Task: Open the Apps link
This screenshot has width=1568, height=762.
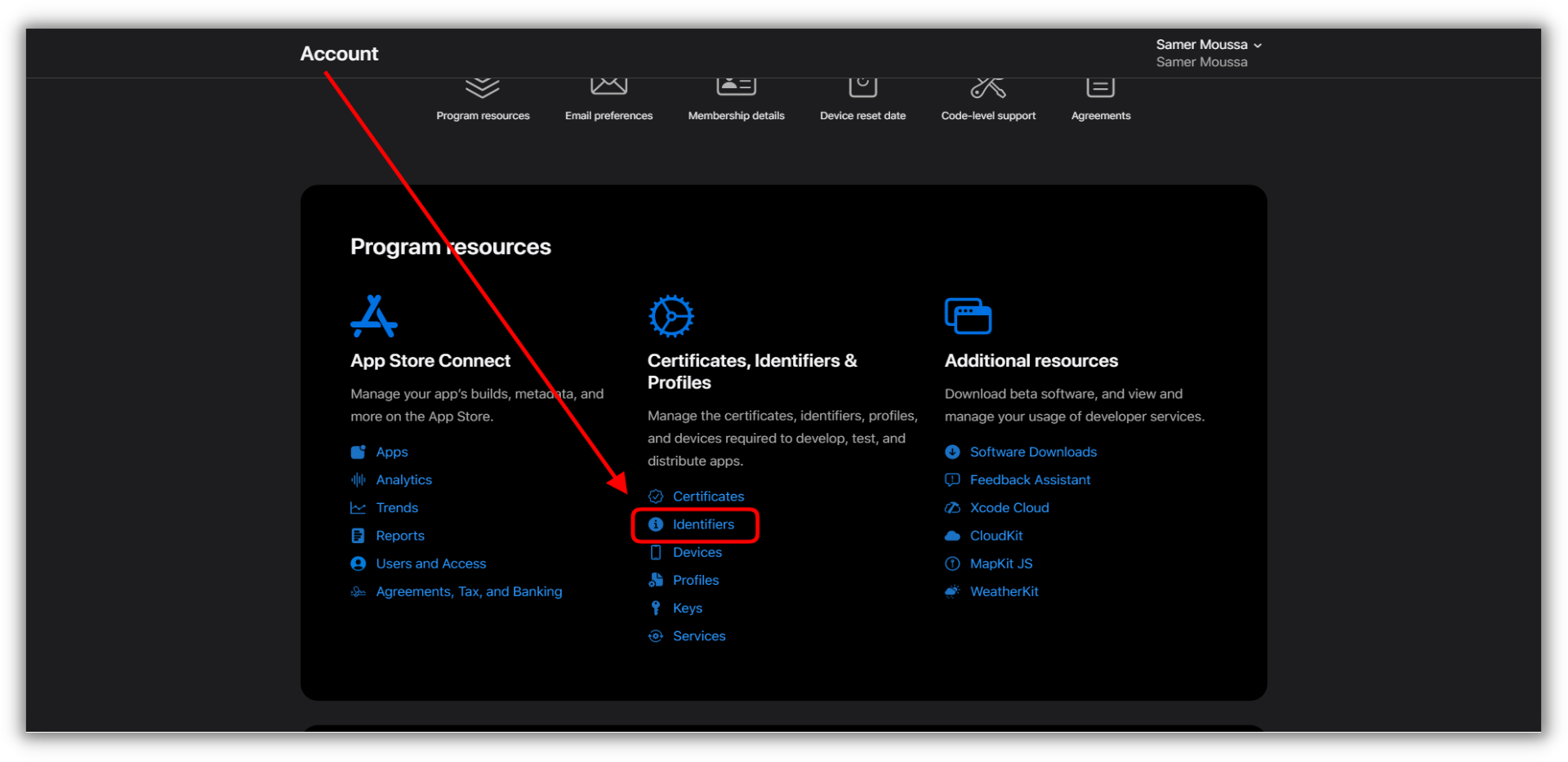Action: click(392, 452)
